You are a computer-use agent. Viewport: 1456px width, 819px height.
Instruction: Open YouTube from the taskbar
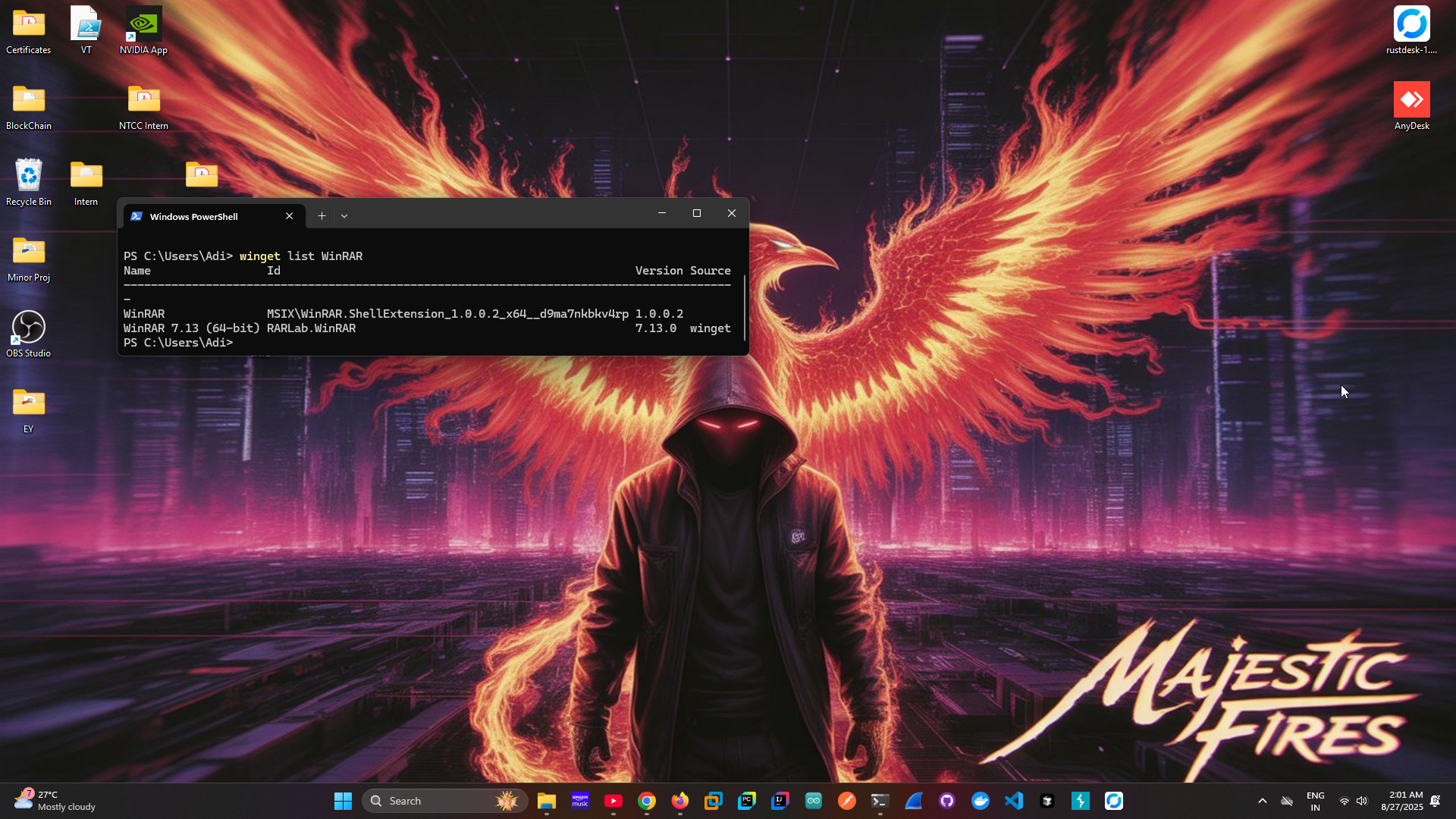pos(613,801)
